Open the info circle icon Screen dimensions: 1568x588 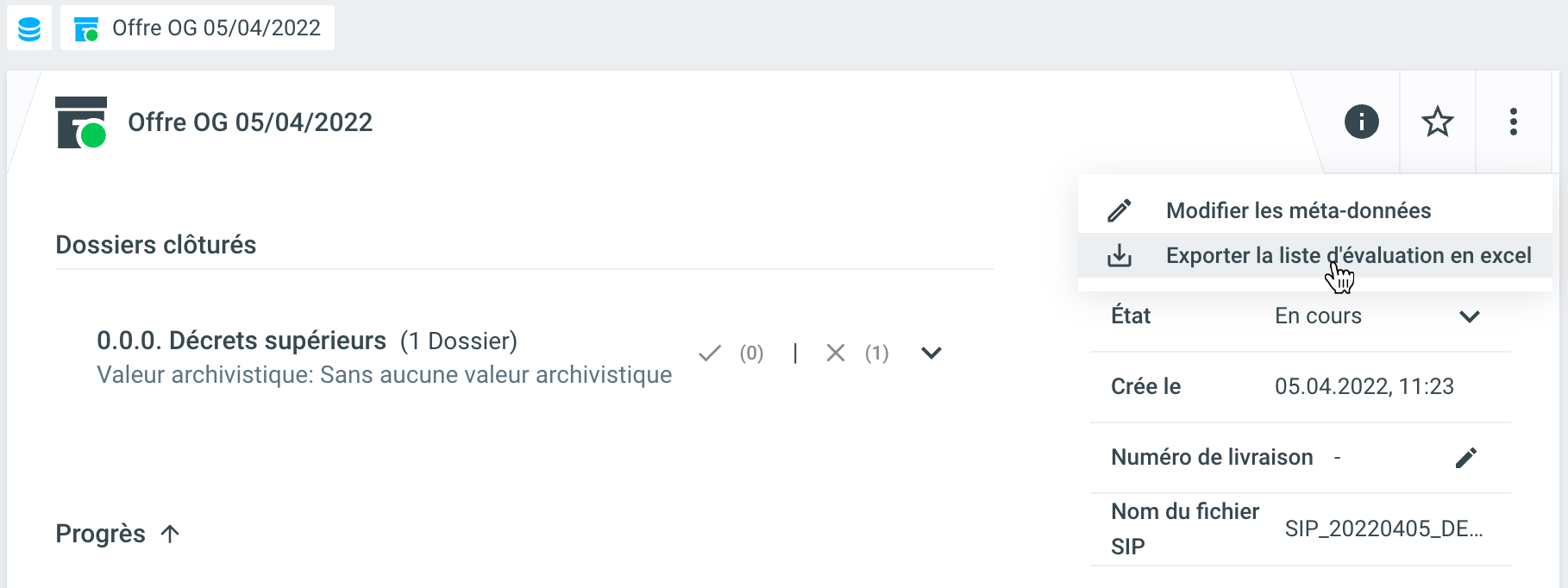(1361, 122)
